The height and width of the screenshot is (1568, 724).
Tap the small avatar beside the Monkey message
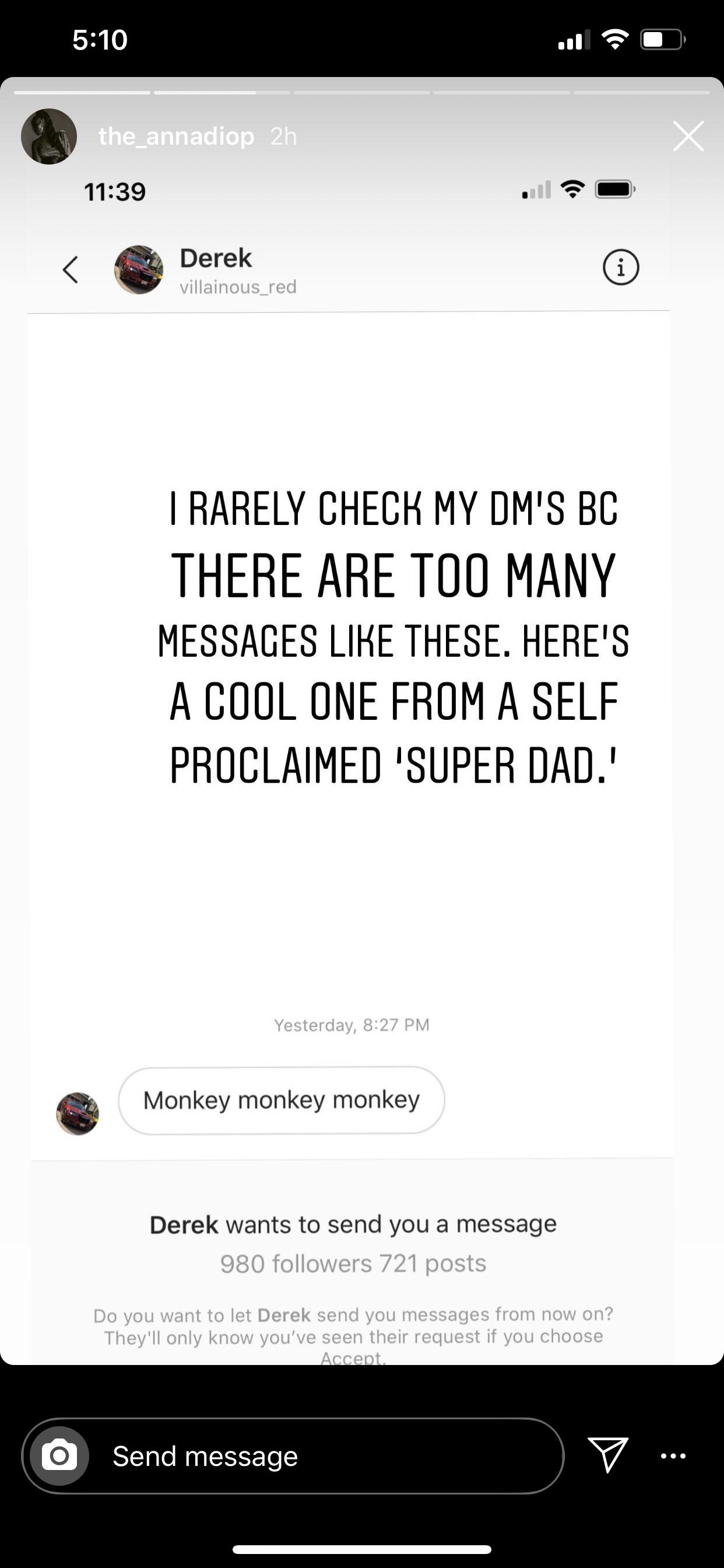click(x=78, y=1114)
